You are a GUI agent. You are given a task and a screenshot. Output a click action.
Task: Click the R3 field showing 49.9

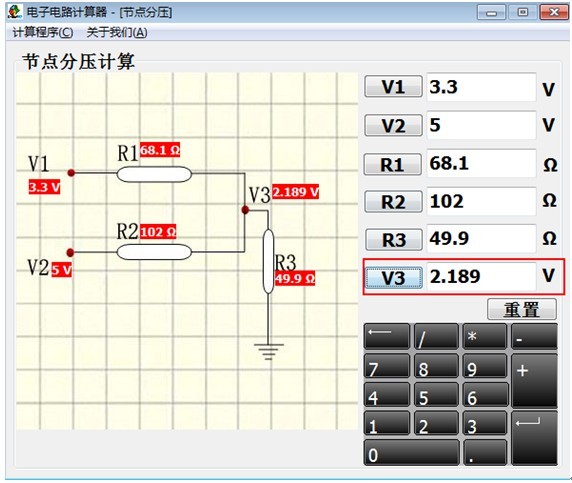(481, 239)
